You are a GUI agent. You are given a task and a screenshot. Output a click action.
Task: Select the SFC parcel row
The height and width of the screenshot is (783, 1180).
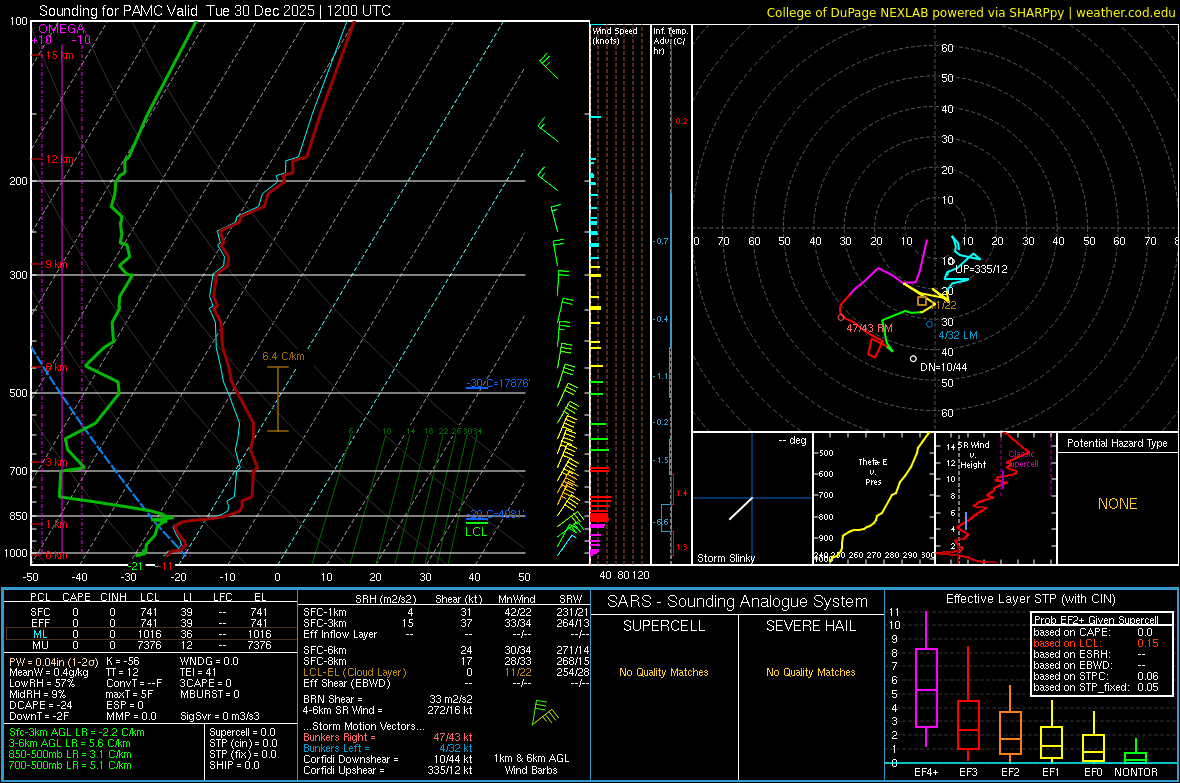149,612
